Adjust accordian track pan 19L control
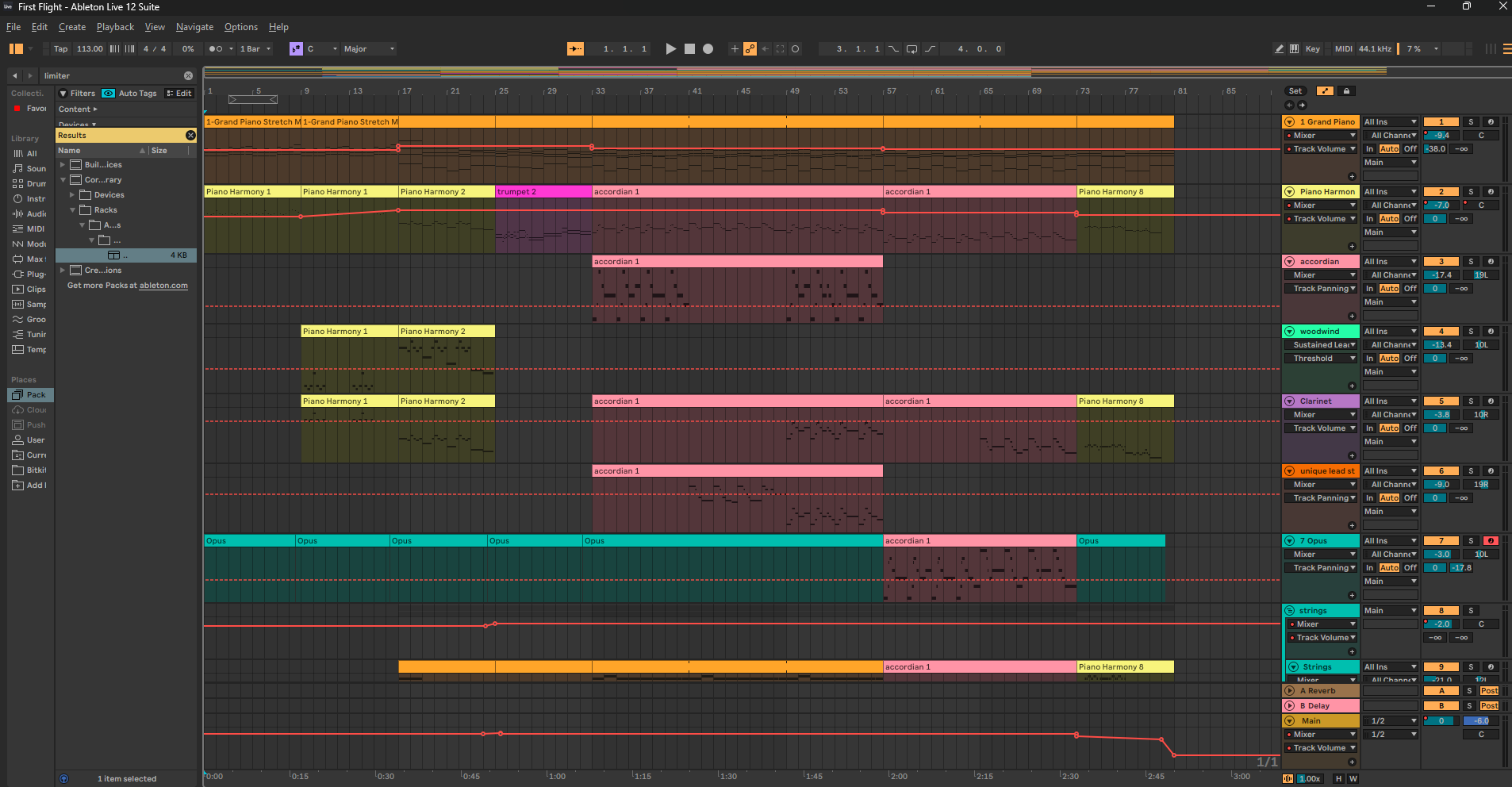Image resolution: width=1512 pixels, height=787 pixels. (1481, 275)
